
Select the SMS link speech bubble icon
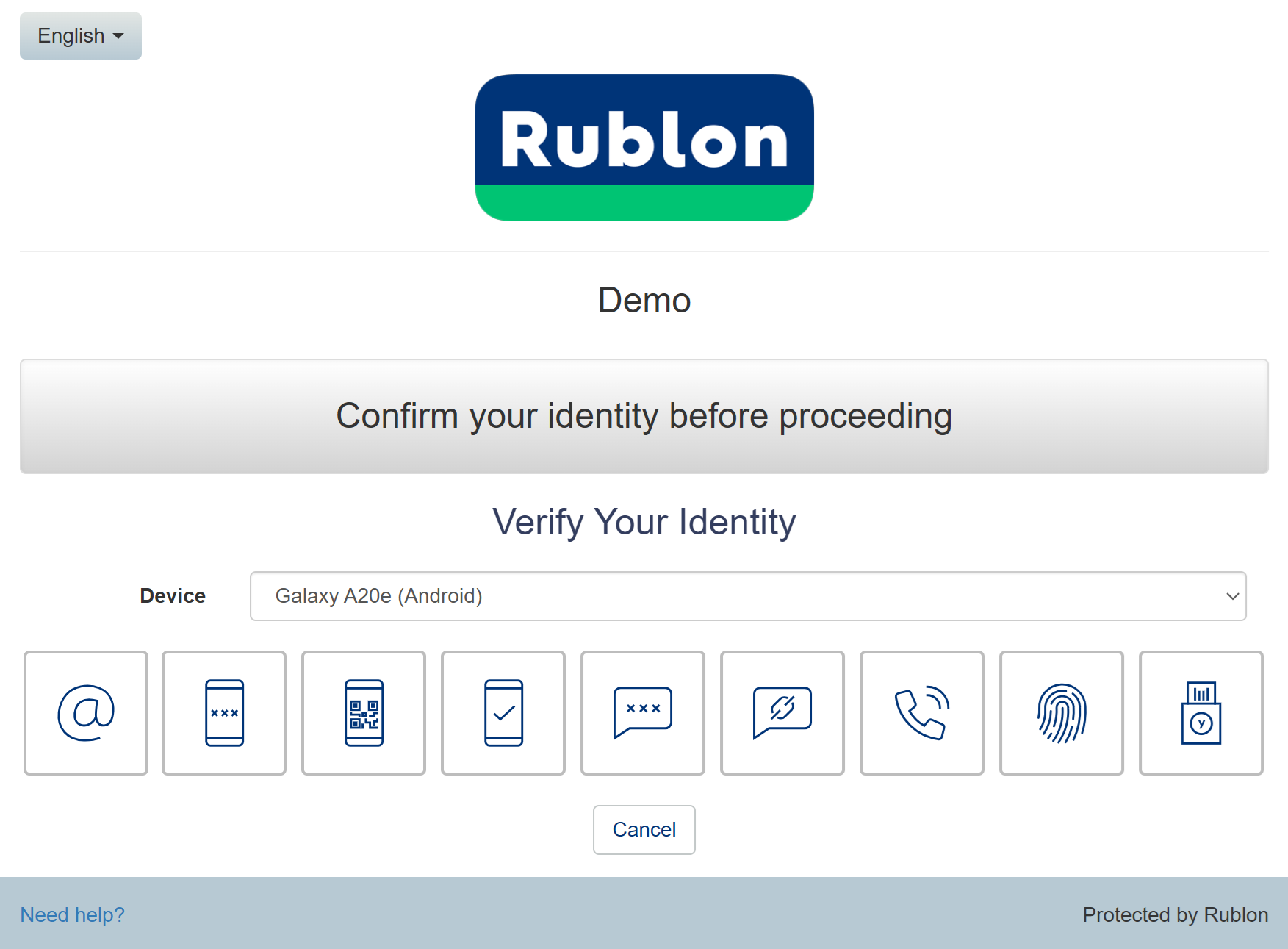[782, 712]
